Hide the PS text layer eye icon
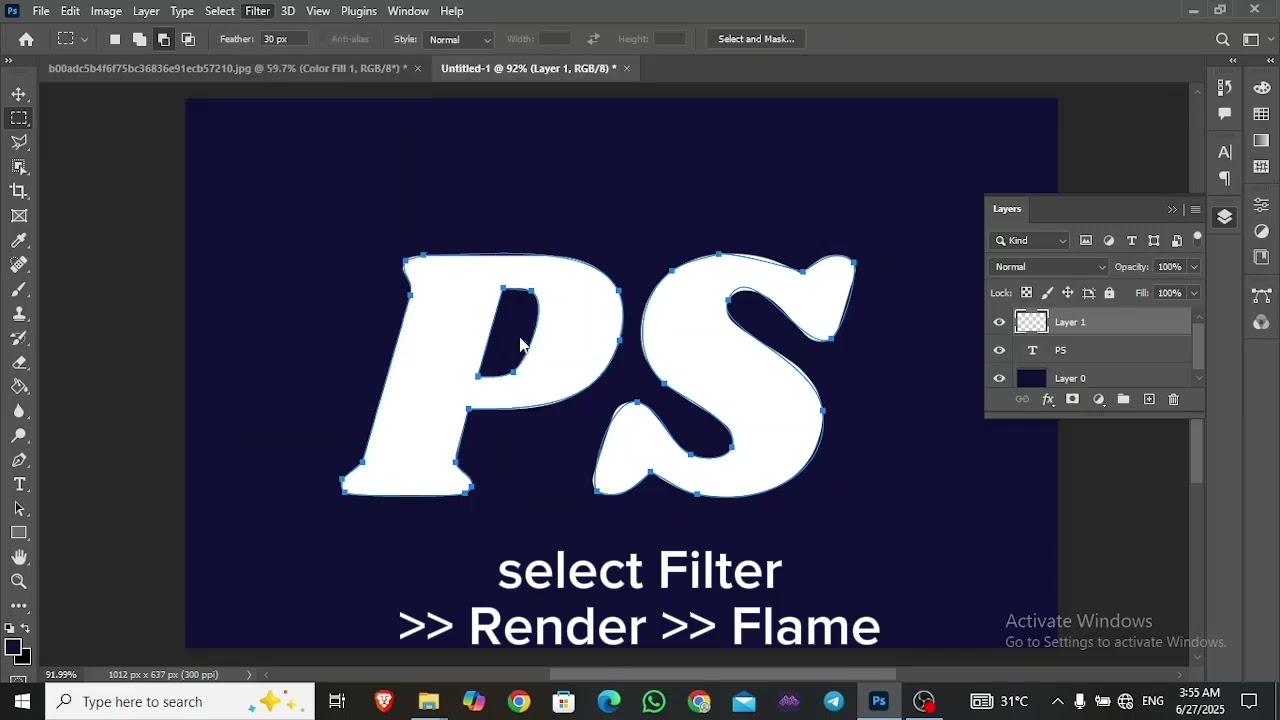The image size is (1280, 720). tap(999, 350)
